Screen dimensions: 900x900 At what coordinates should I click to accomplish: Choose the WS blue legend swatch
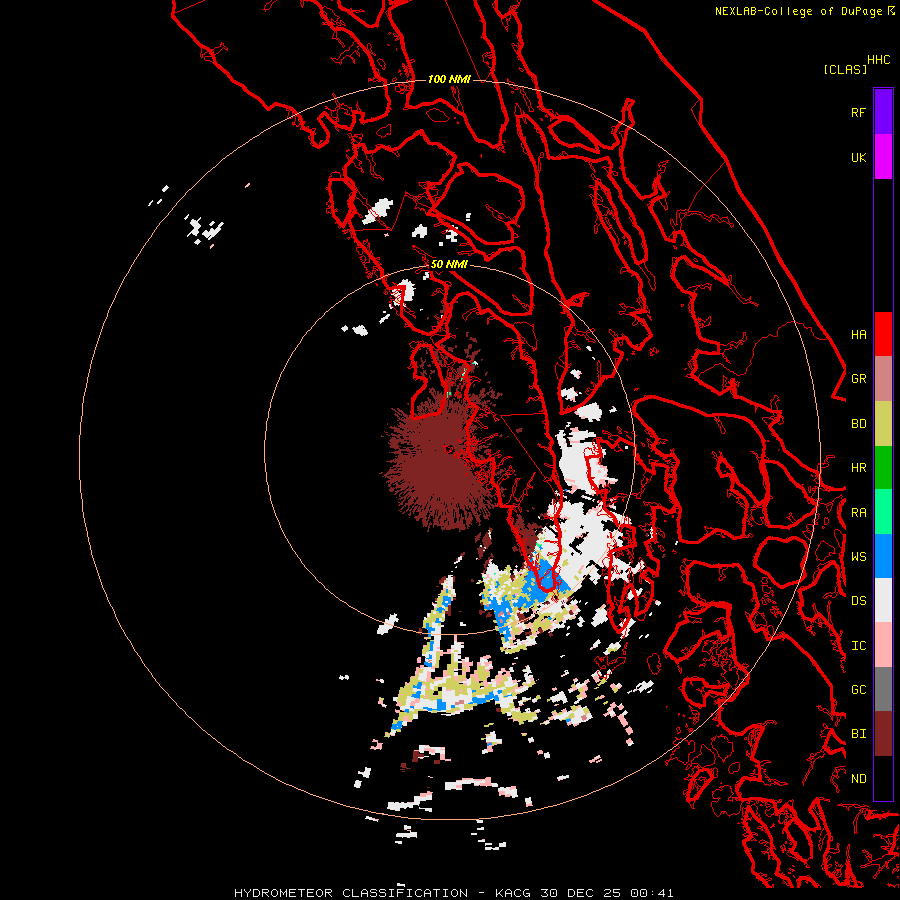(x=883, y=556)
